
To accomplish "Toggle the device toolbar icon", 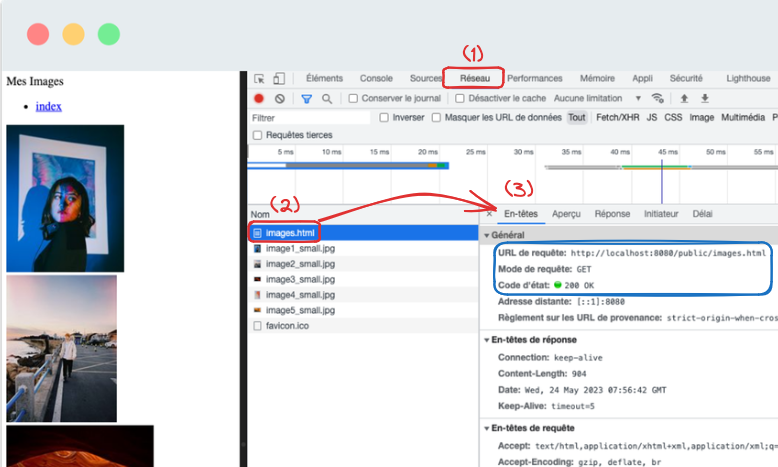I will 279,79.
